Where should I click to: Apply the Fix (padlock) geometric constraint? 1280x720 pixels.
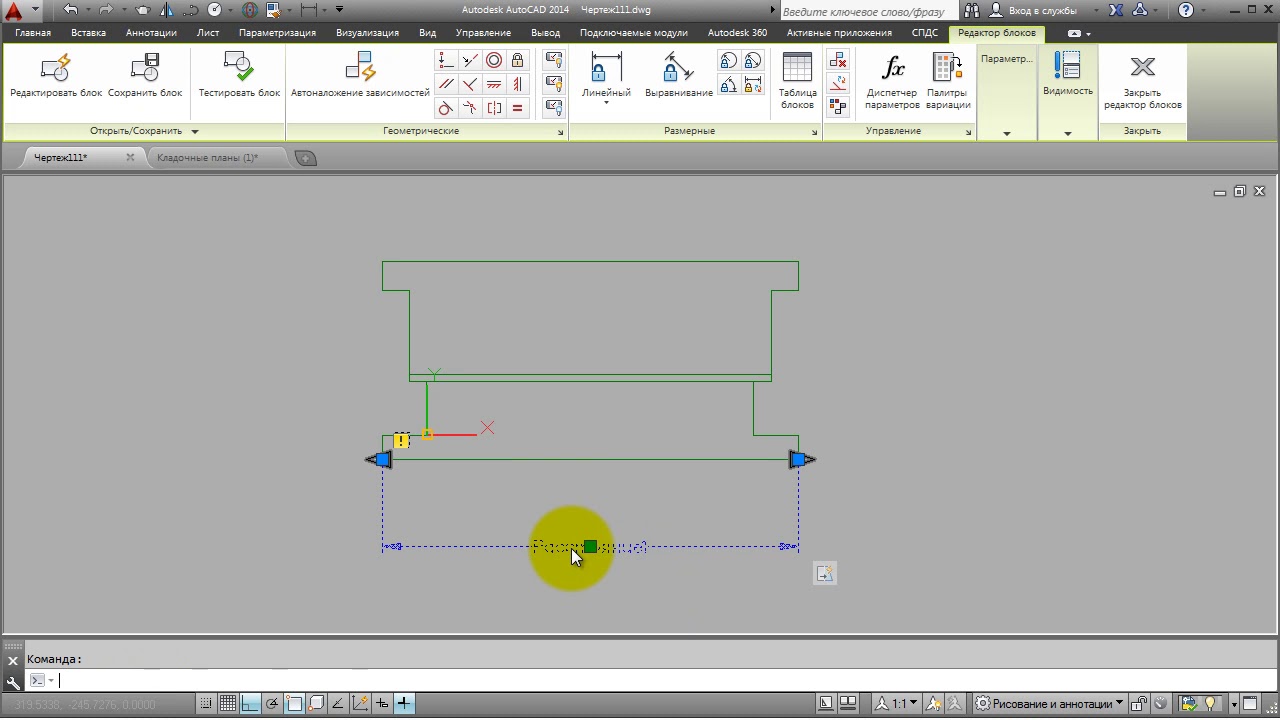tap(517, 60)
